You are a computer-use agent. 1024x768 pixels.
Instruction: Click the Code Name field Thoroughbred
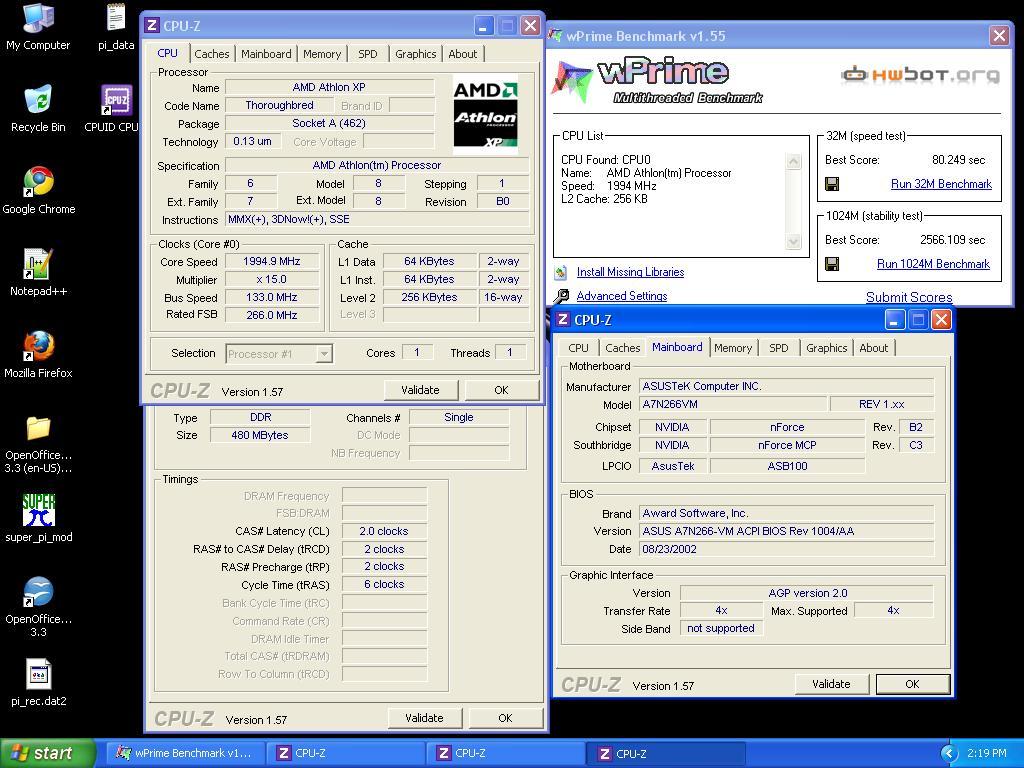280,105
